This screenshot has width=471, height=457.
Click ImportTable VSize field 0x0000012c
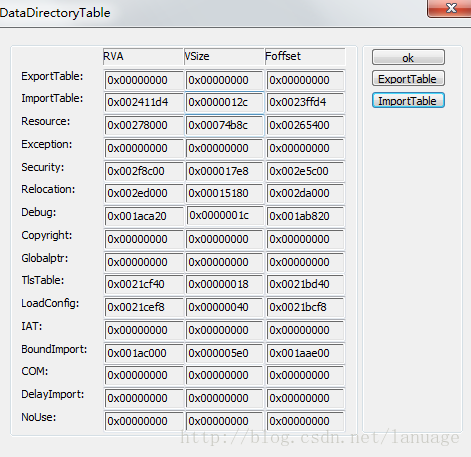225,102
